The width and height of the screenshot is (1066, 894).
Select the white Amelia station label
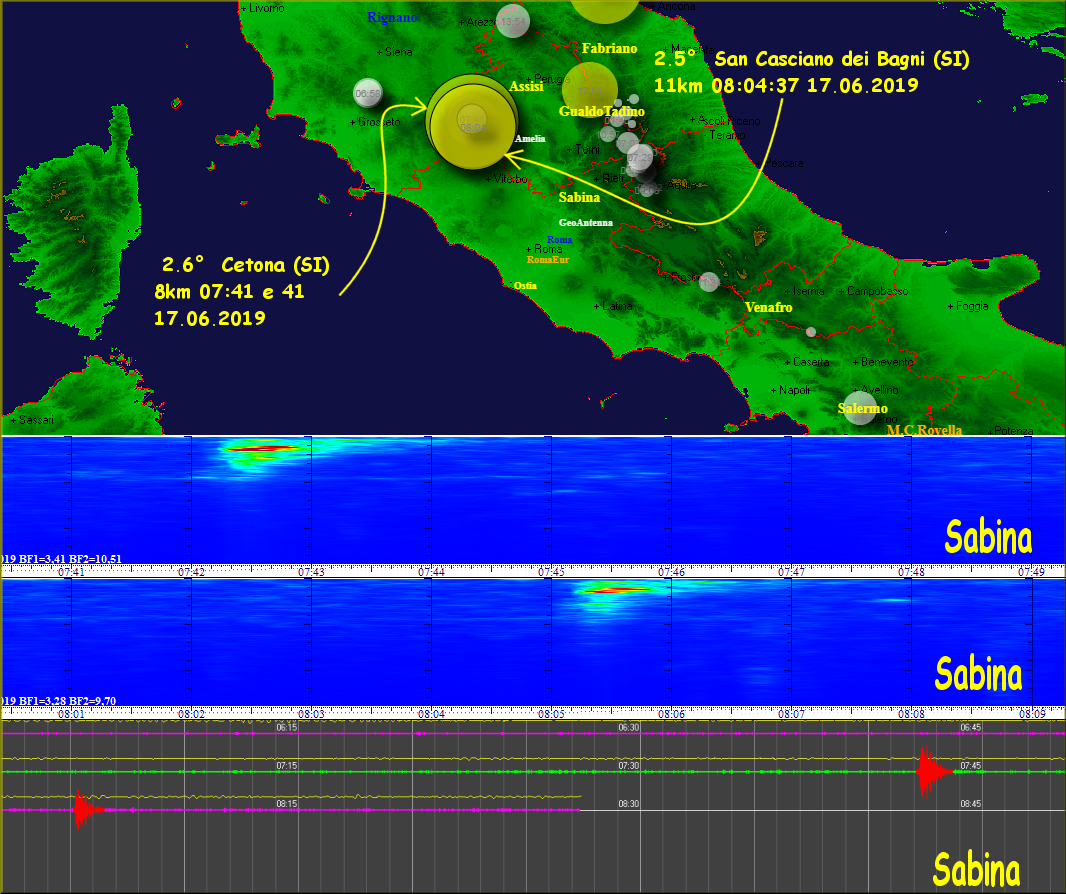[530, 139]
